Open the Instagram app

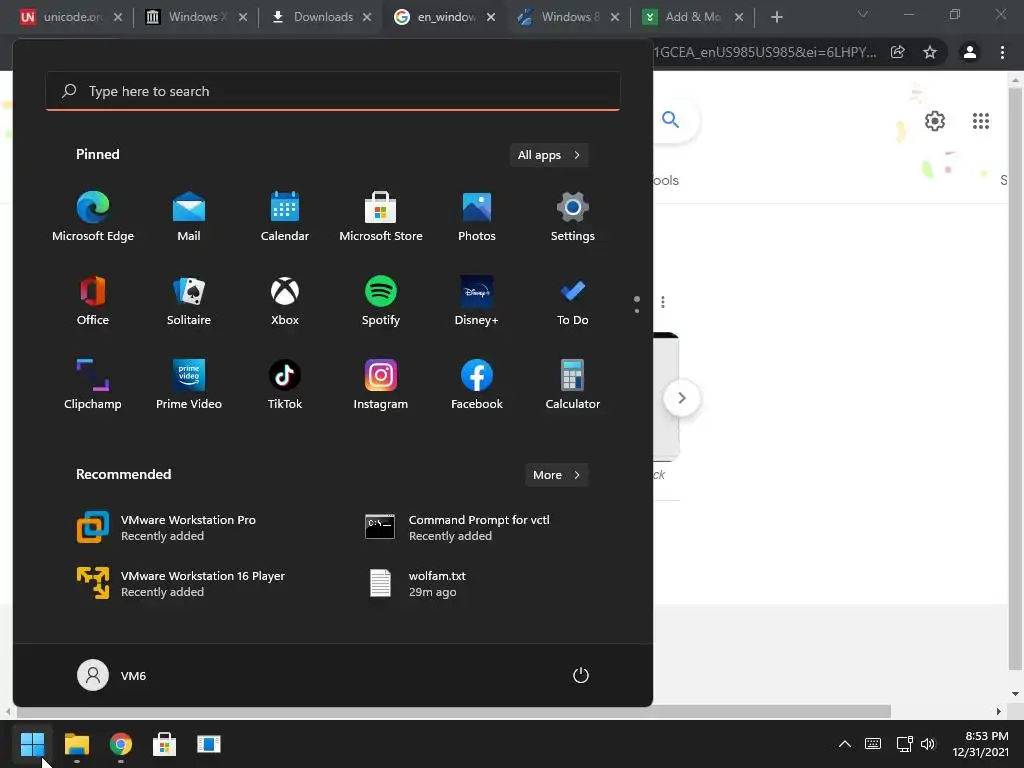pos(381,385)
